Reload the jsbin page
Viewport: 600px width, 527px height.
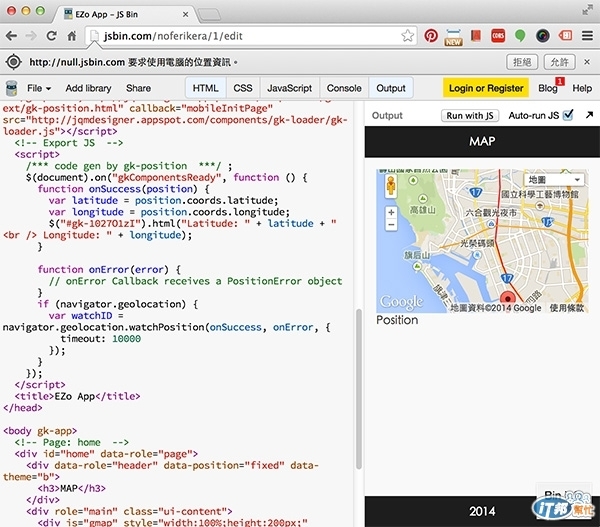click(x=51, y=36)
